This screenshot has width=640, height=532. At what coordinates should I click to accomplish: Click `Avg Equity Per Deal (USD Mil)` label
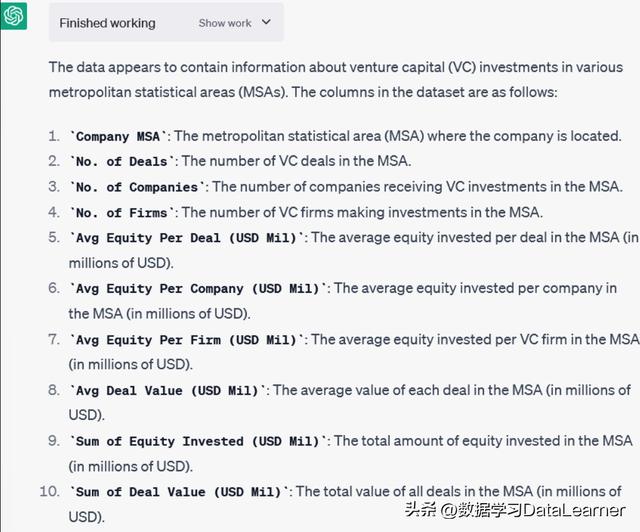click(188, 238)
